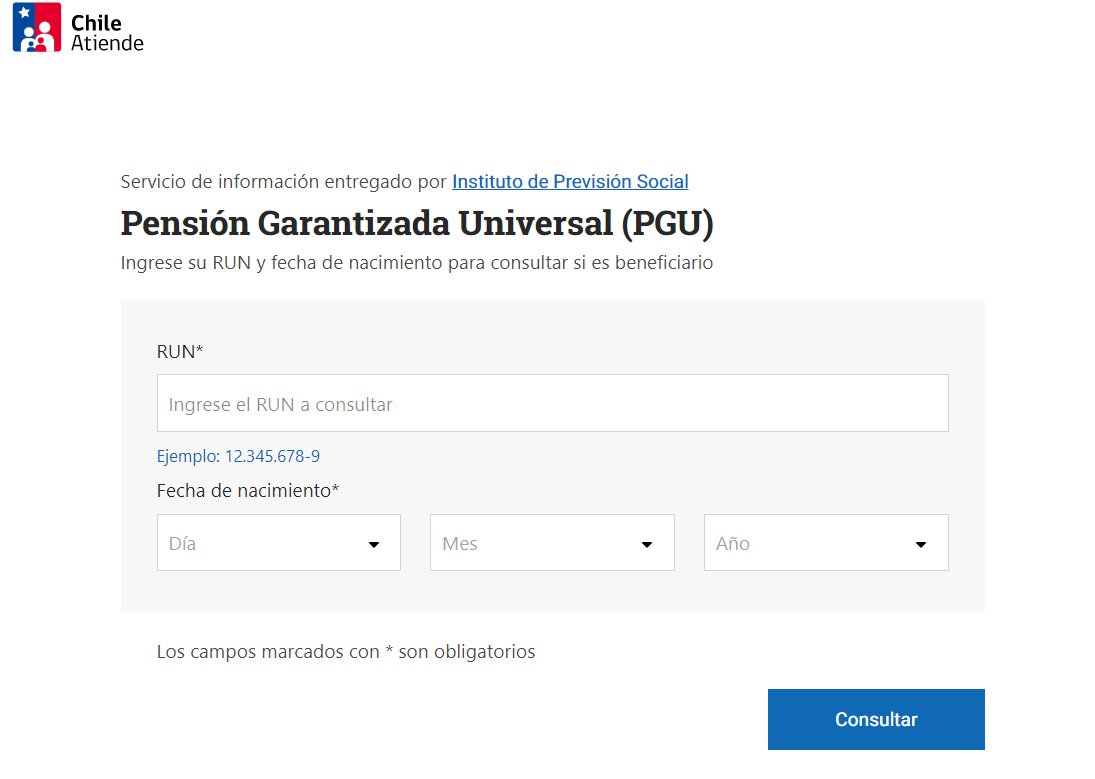Click the "Día" placeholder text
The image size is (1095, 779).
coord(183,544)
